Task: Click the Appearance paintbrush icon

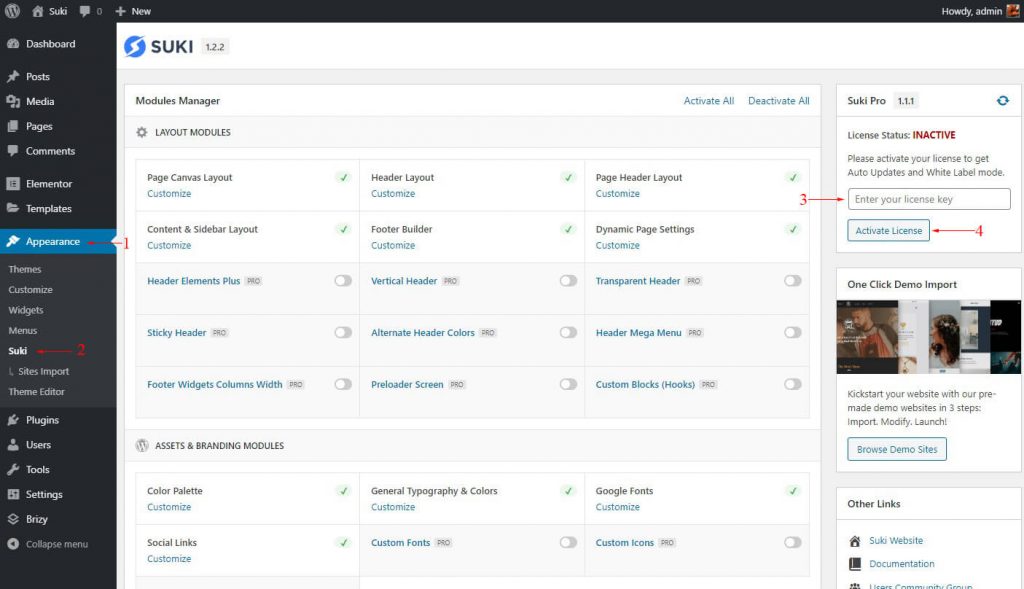Action: (x=12, y=241)
